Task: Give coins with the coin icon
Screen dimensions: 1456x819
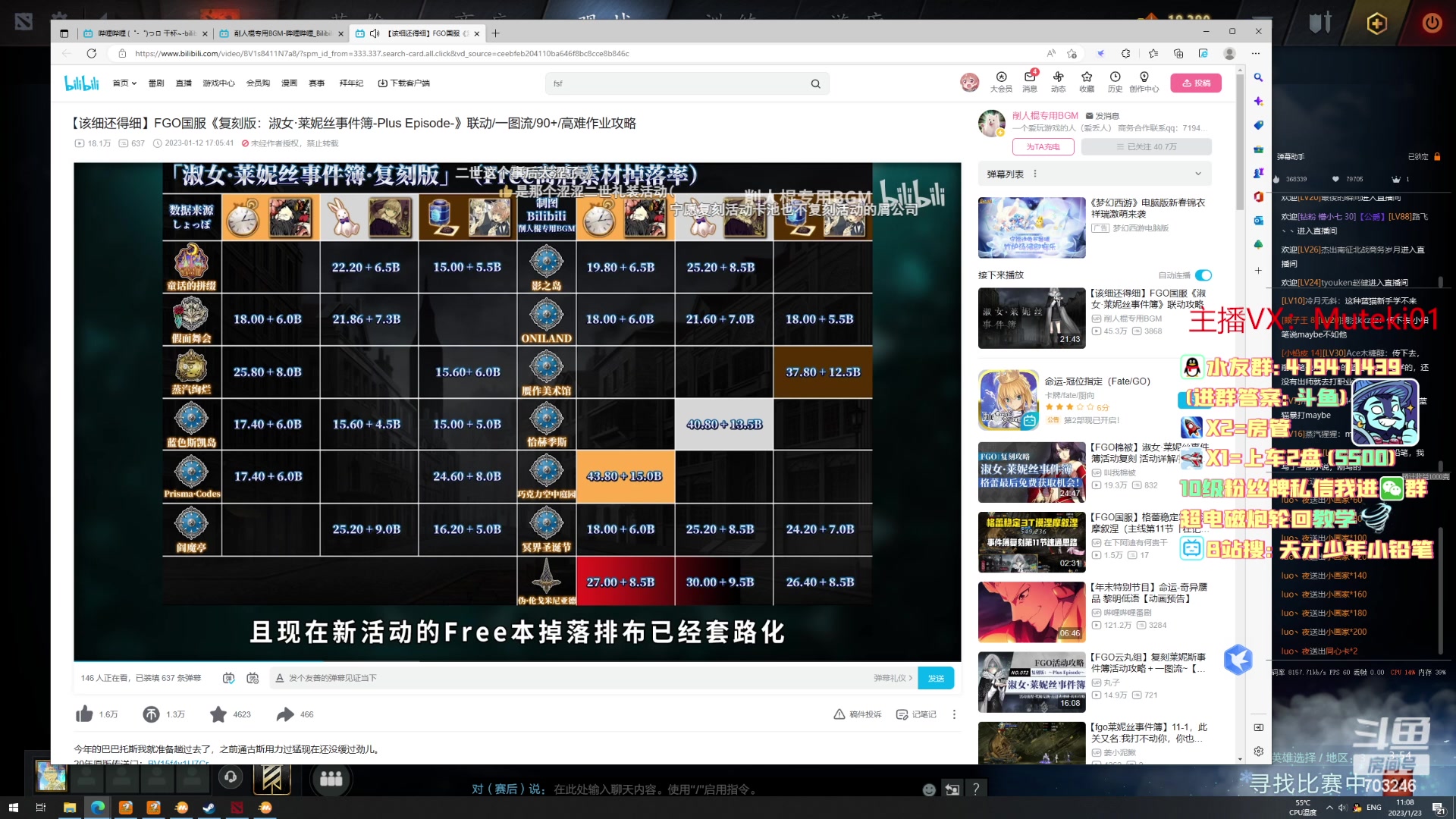Action: [151, 714]
